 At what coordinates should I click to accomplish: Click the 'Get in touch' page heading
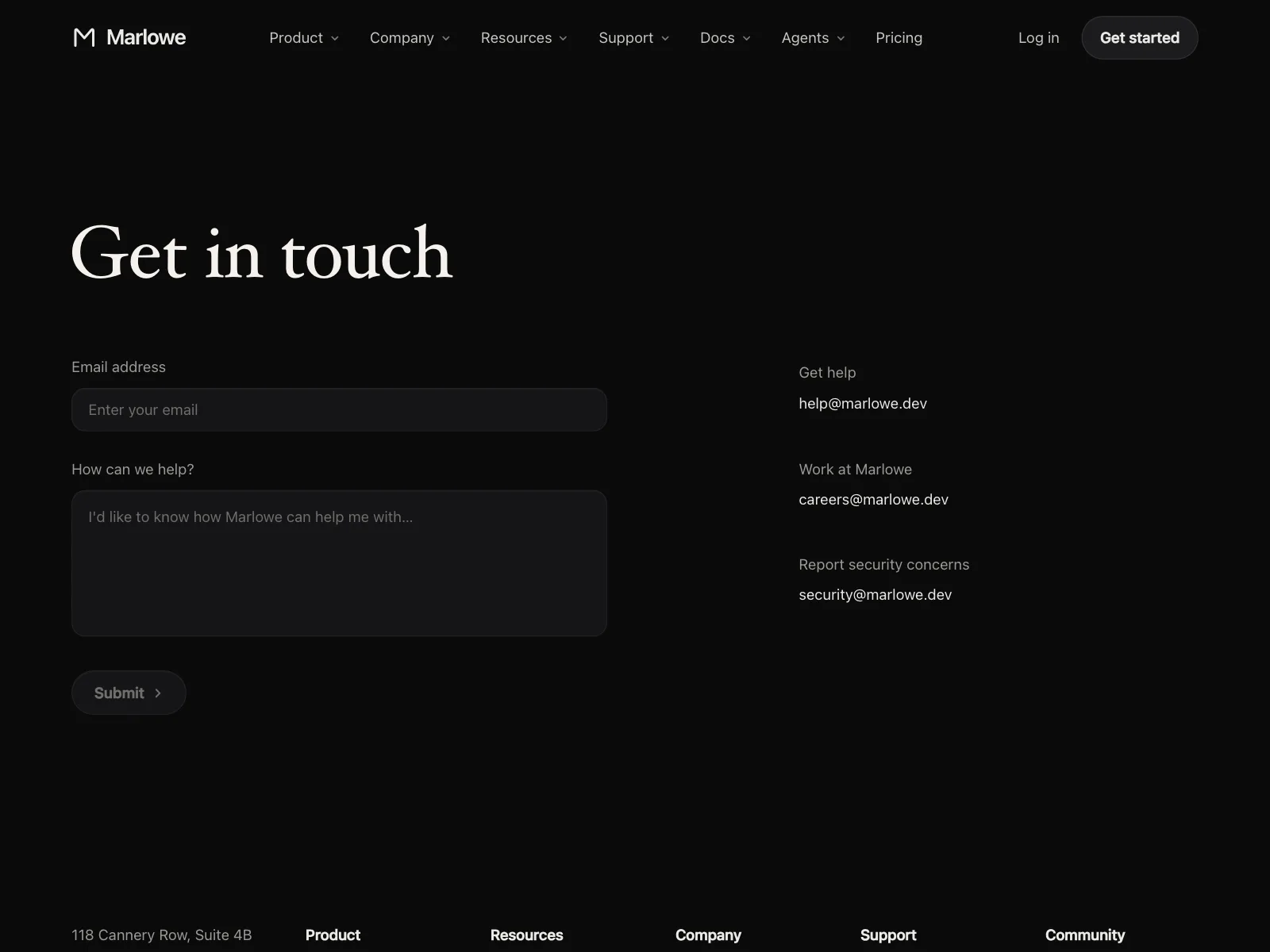pyautogui.click(x=262, y=253)
